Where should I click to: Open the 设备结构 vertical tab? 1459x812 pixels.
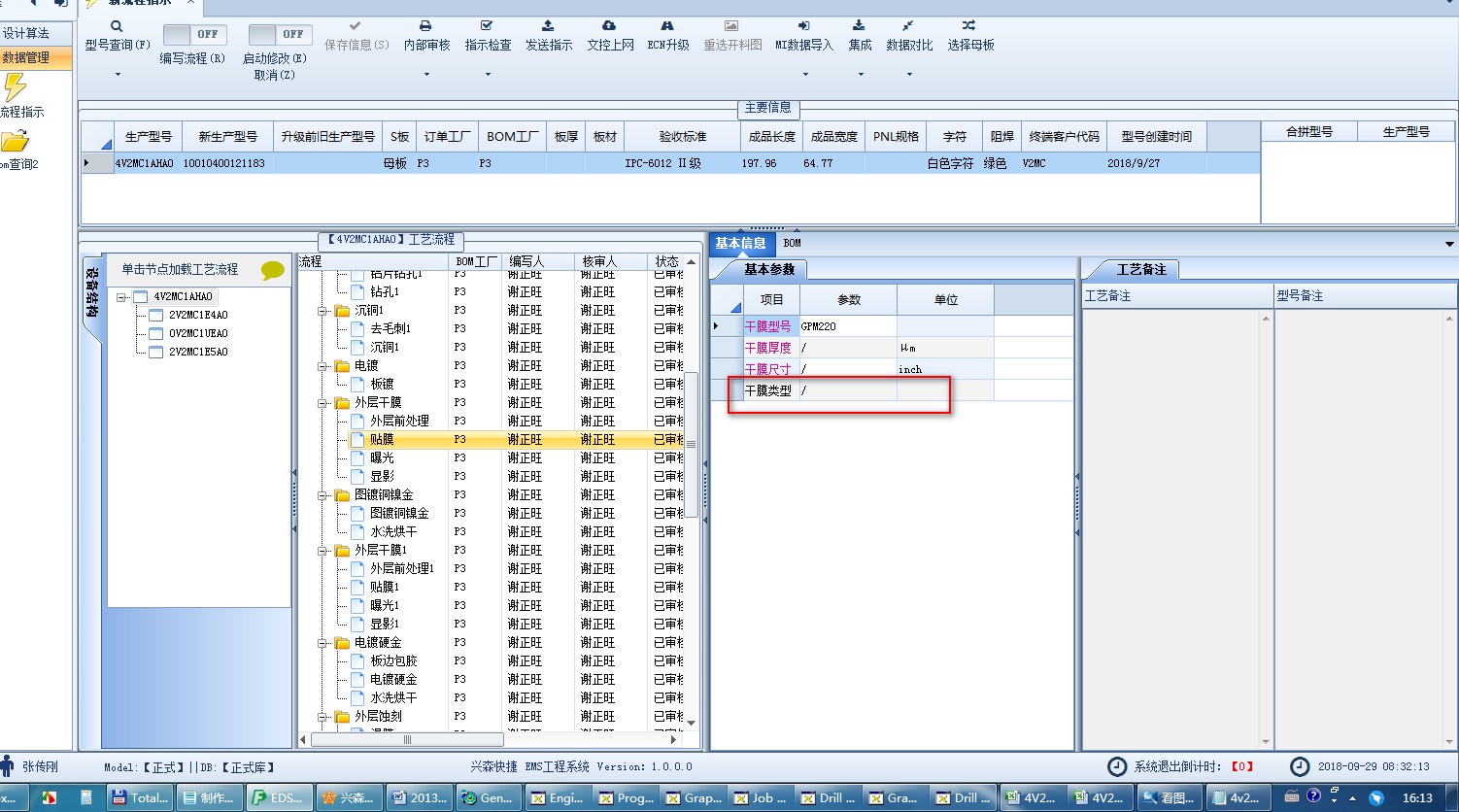point(90,294)
